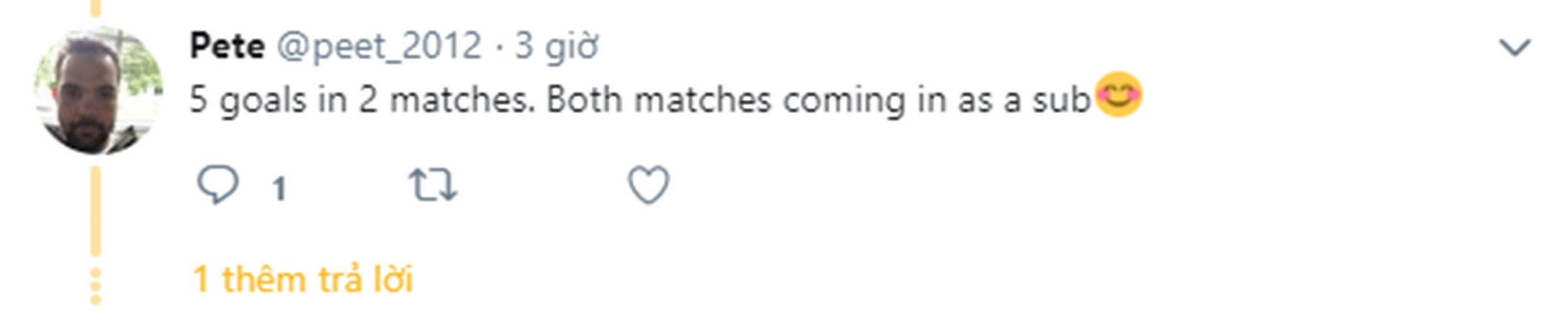Click the thread line above Pete's avatar

(95, 7)
